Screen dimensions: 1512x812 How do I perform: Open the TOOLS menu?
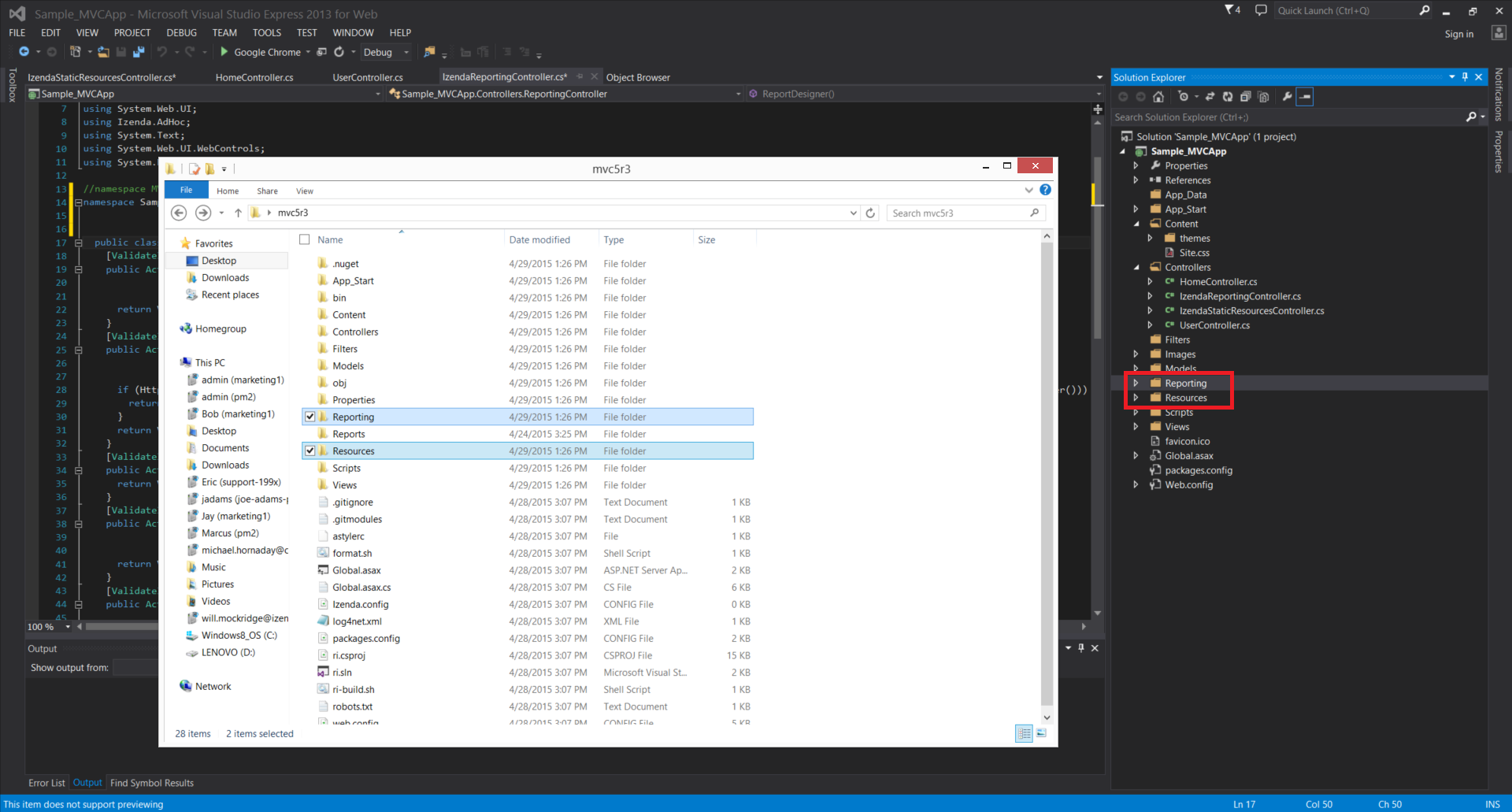pos(266,32)
